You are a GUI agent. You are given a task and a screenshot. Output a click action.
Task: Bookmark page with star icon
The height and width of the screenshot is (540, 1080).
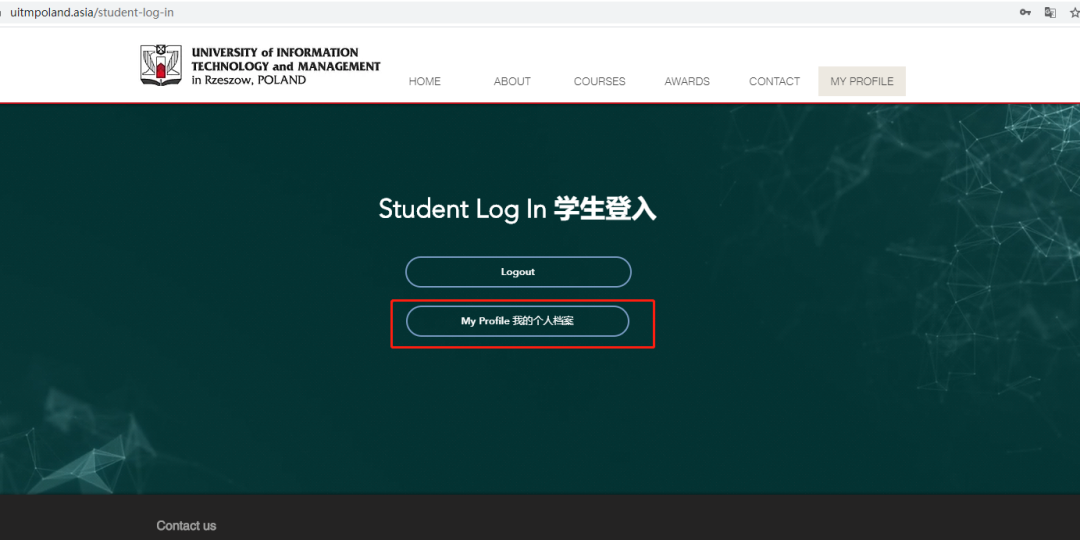(x=1074, y=12)
